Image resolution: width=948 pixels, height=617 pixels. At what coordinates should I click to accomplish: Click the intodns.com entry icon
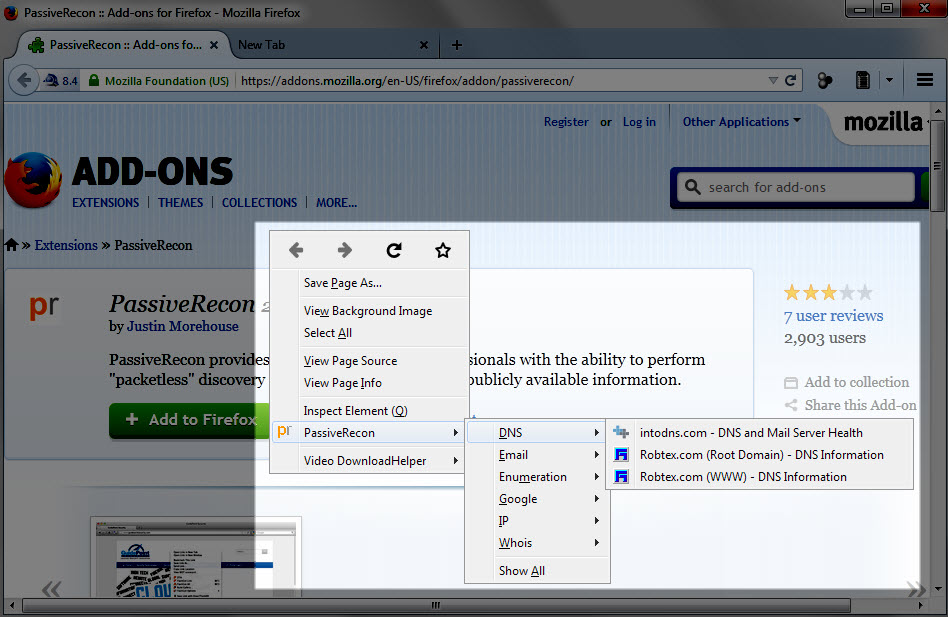(621, 433)
